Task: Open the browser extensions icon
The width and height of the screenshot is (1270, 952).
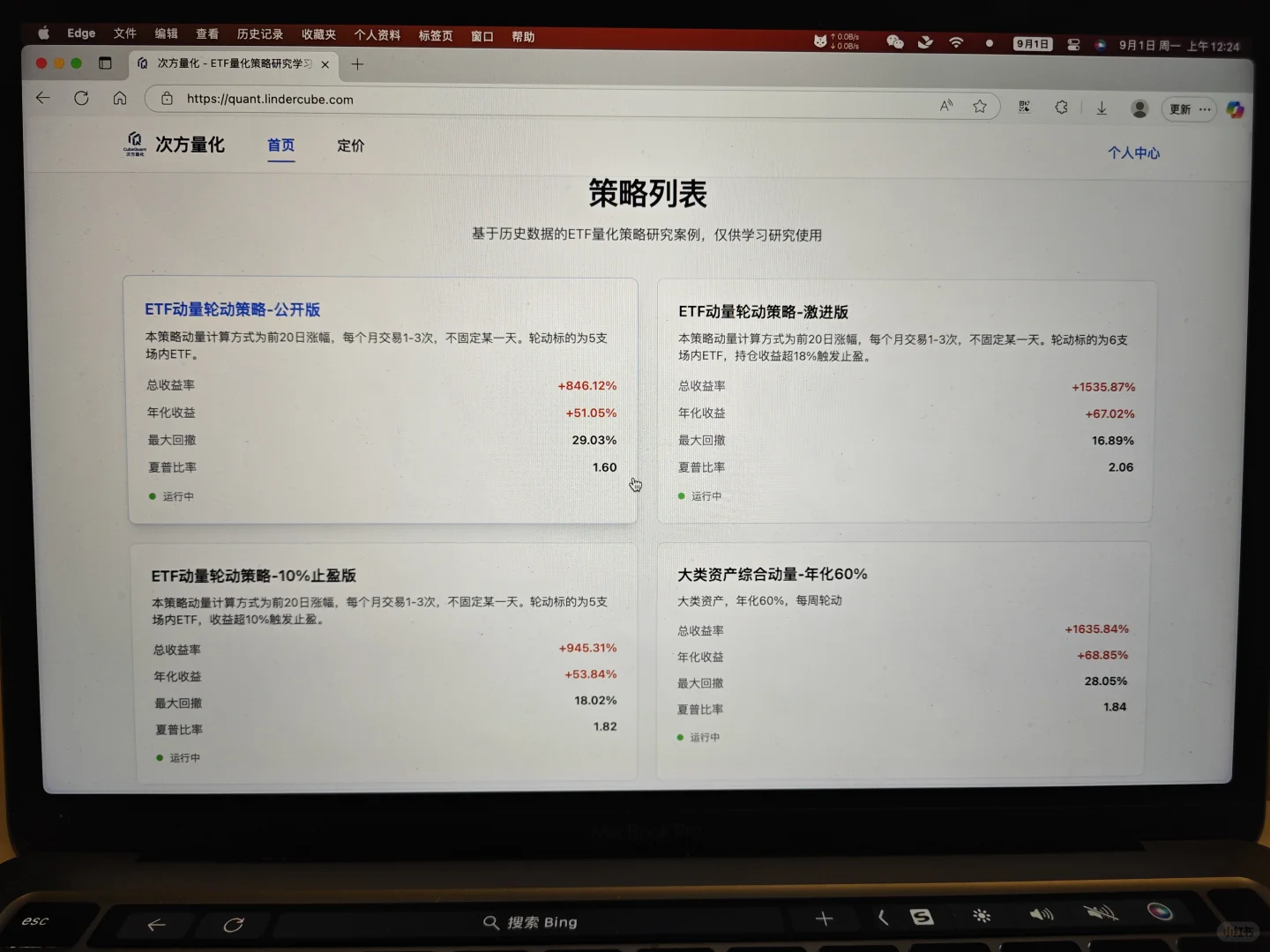Action: [1061, 107]
